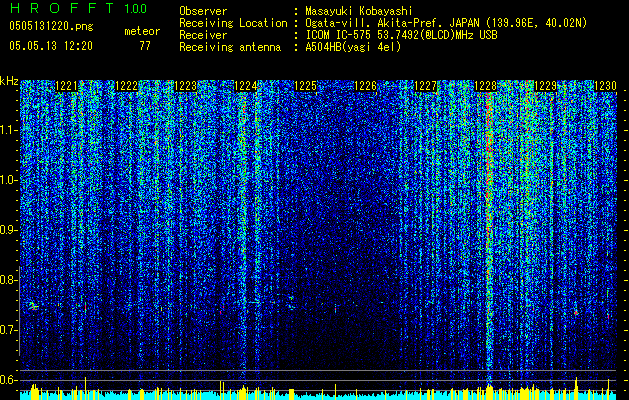Click the 1222 time marker
This screenshot has height=400, width=629.
pos(127,86)
